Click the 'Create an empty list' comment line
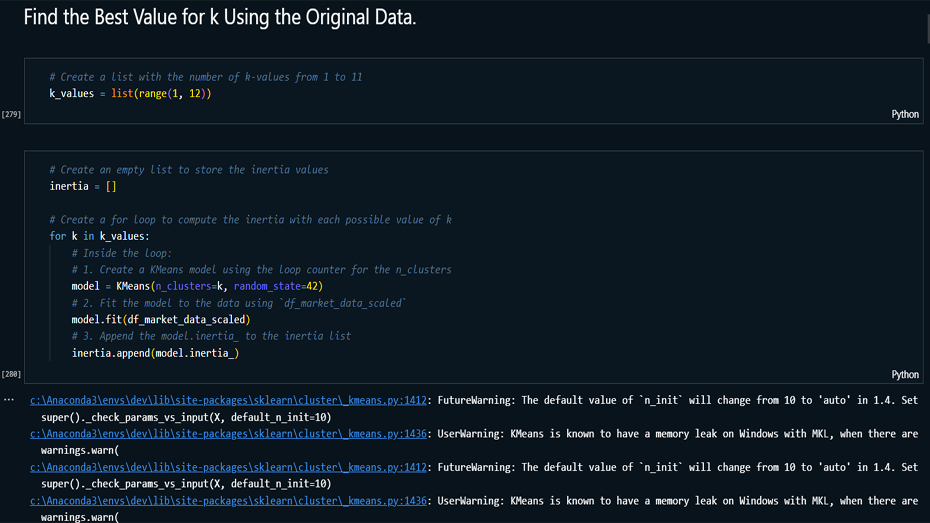Screen dimensions: 930x523 (188, 170)
